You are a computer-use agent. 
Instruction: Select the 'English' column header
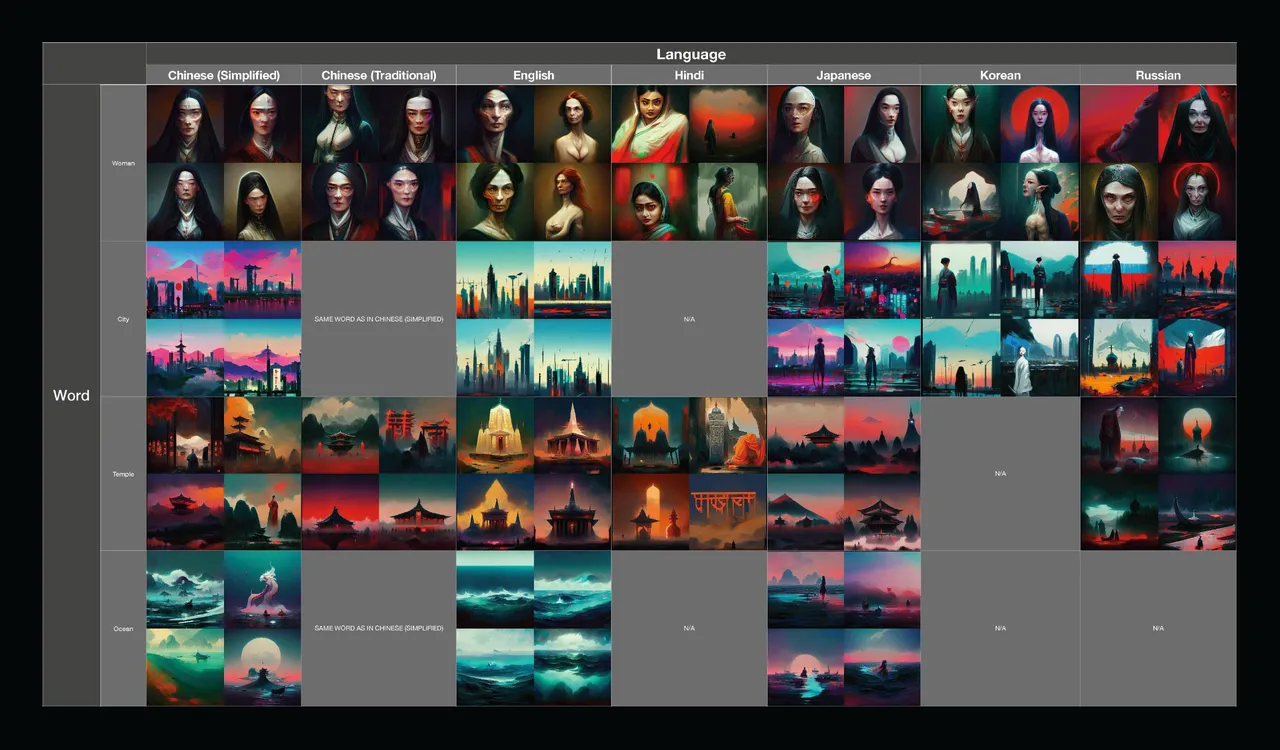click(x=534, y=75)
